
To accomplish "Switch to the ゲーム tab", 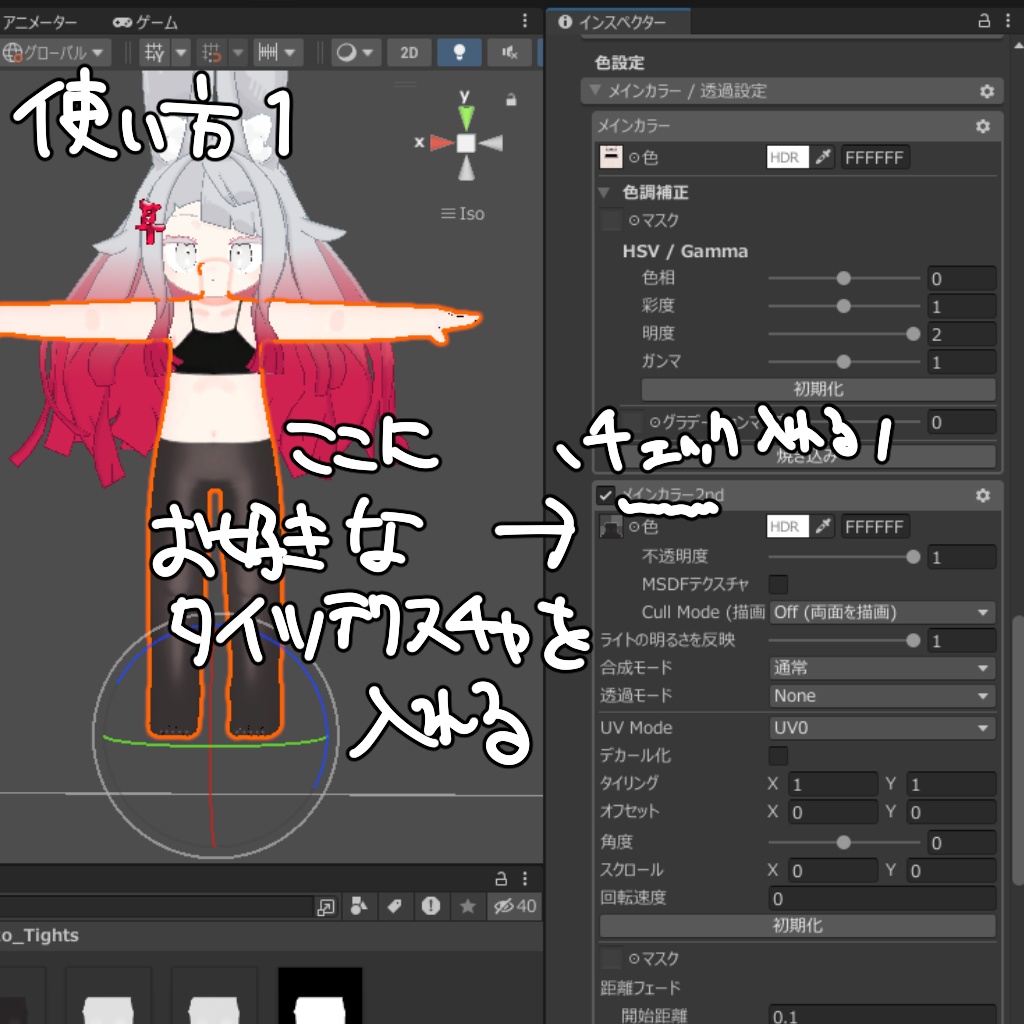I will tap(145, 21).
